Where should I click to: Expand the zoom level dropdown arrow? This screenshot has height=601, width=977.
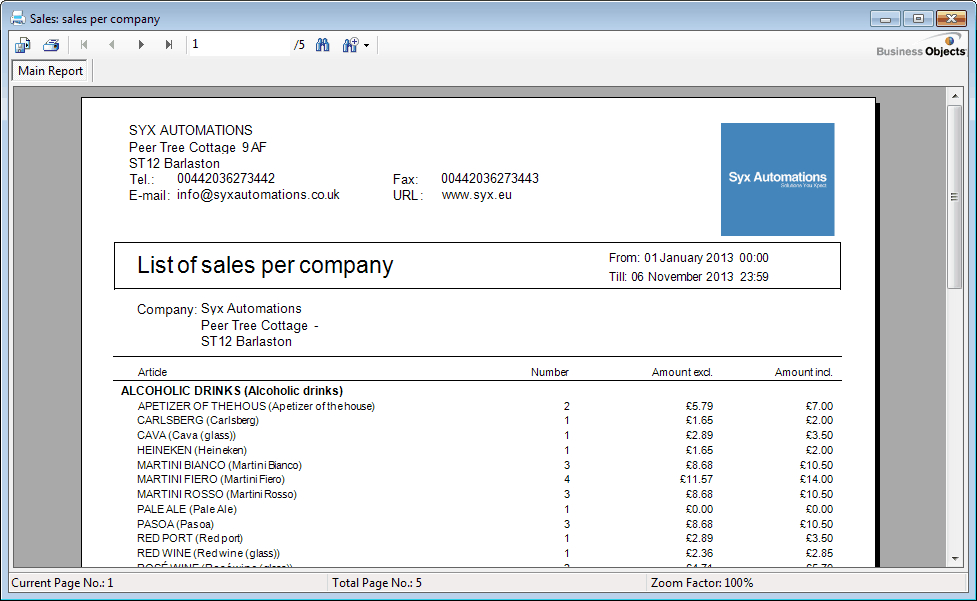367,46
